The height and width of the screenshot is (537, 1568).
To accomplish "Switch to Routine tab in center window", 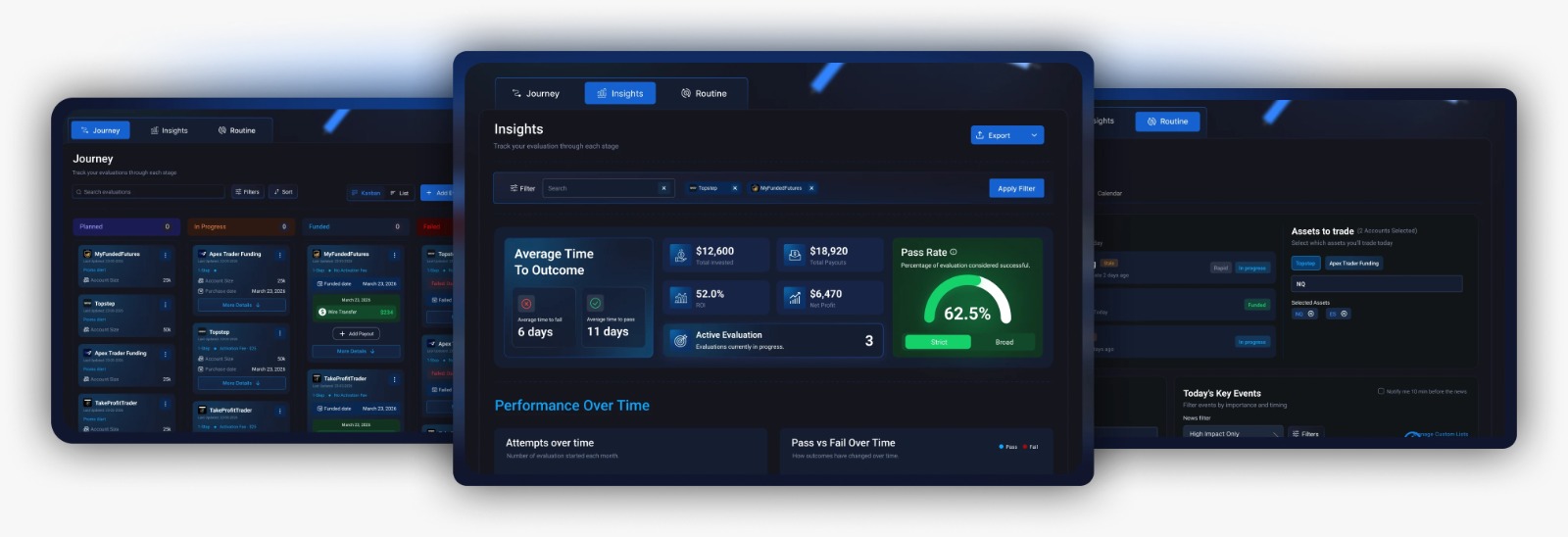I will [704, 93].
